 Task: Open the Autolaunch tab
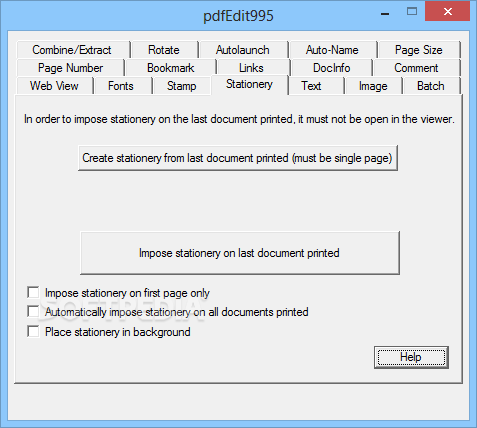[x=243, y=50]
